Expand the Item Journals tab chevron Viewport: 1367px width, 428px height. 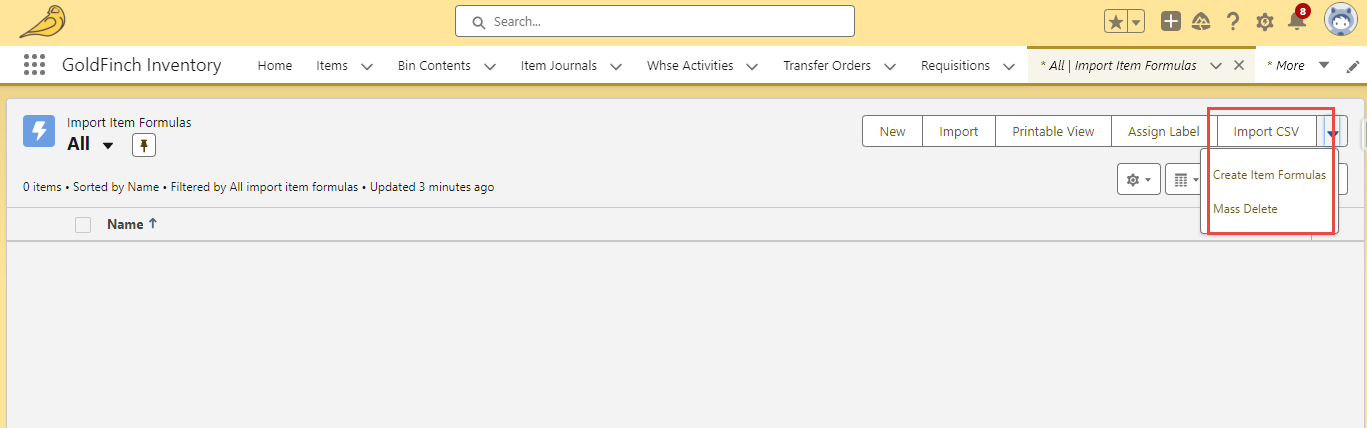click(616, 66)
